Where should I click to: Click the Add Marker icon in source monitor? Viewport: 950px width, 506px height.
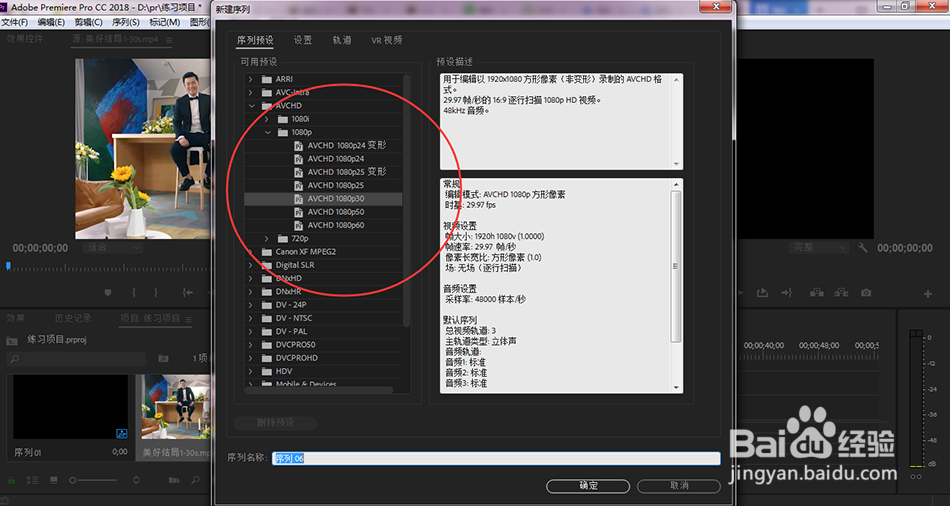pyautogui.click(x=108, y=293)
